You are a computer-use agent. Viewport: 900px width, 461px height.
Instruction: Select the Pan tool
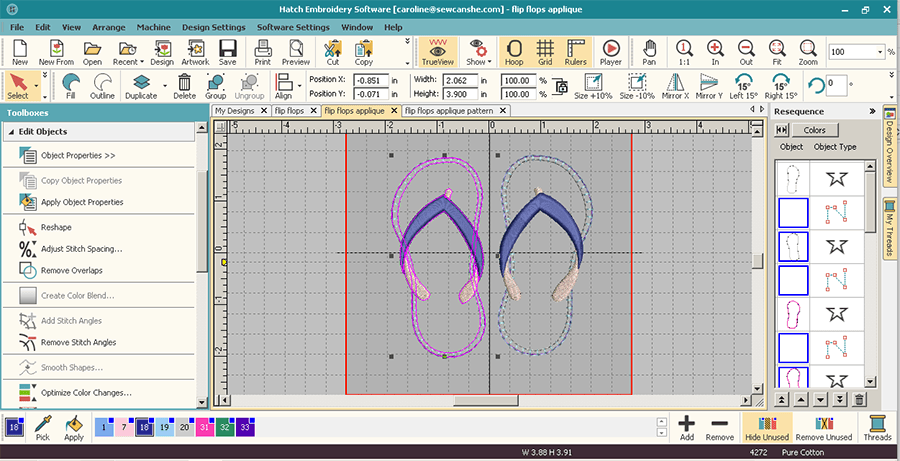[650, 52]
